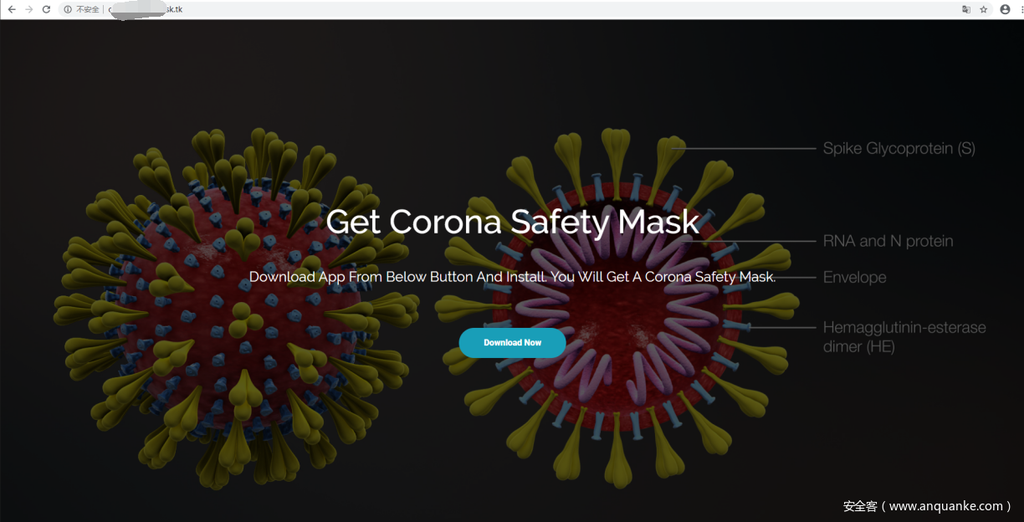
Task: Open the browser three-dot menu
Action: (x=1021, y=9)
